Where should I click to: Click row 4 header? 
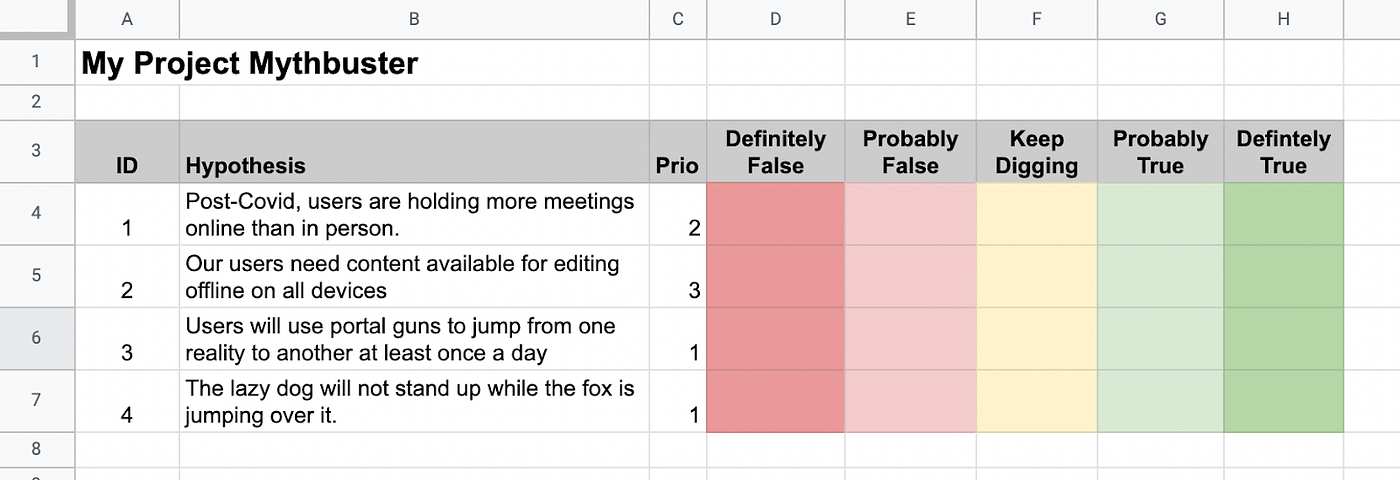pos(37,214)
